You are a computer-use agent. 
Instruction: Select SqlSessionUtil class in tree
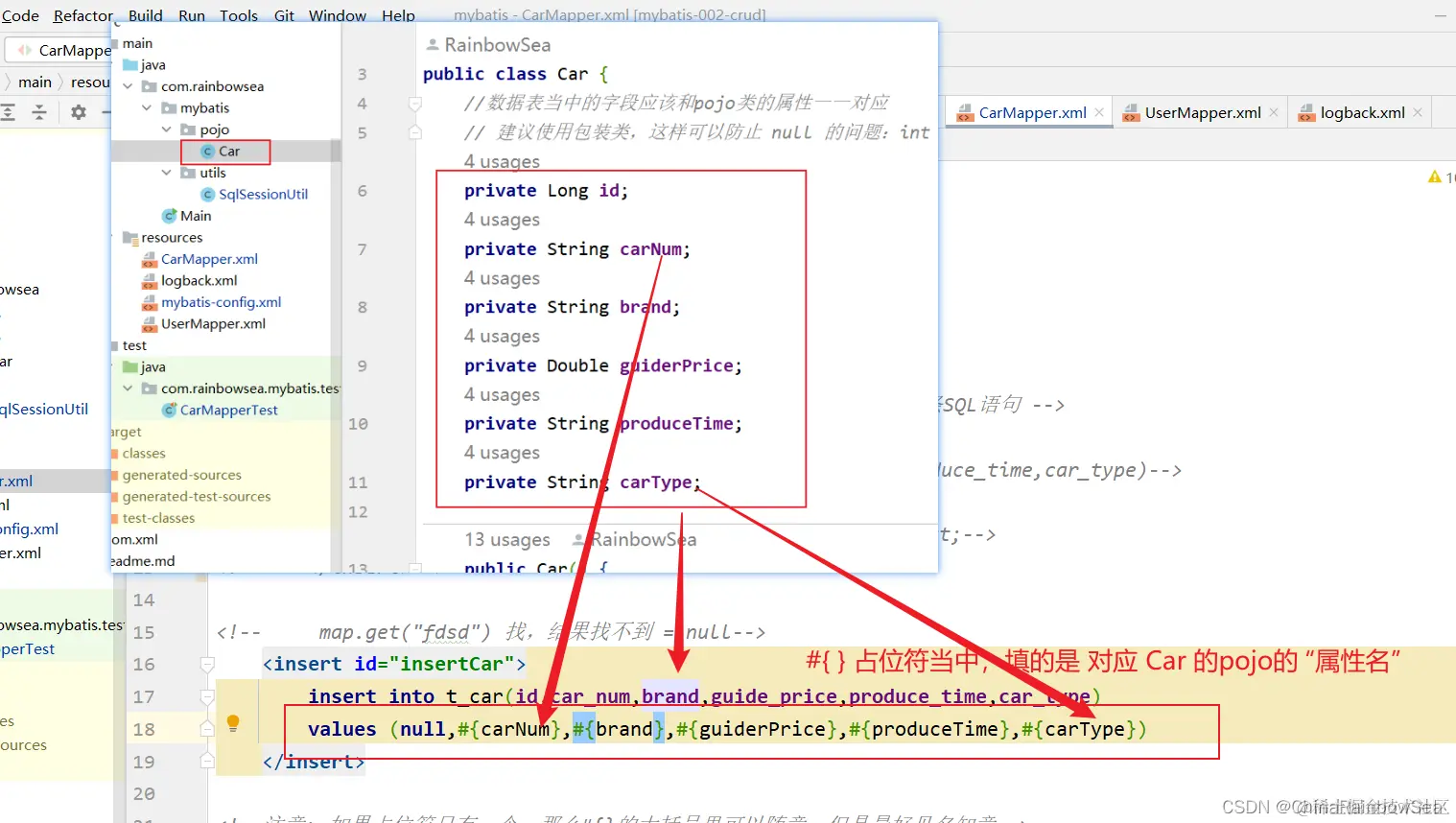coord(263,195)
